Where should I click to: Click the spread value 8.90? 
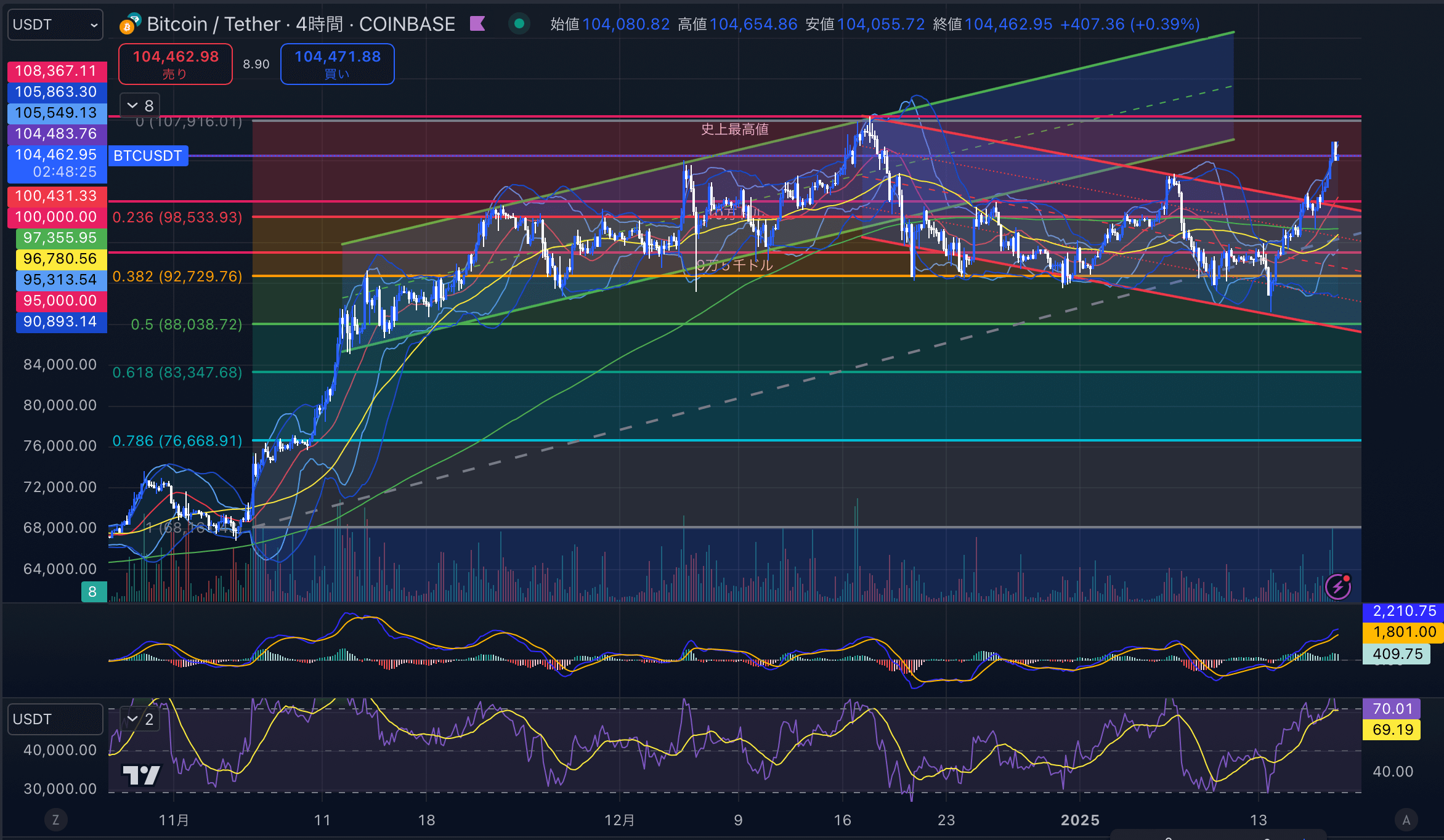[256, 64]
